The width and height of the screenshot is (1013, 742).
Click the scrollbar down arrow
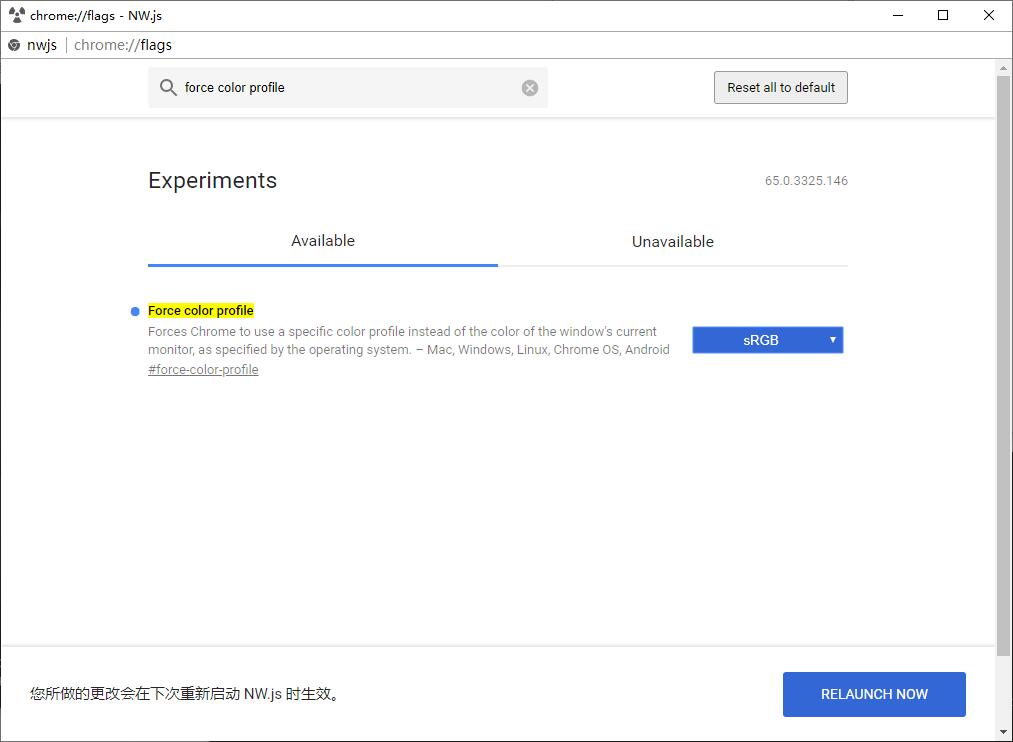coord(1003,732)
